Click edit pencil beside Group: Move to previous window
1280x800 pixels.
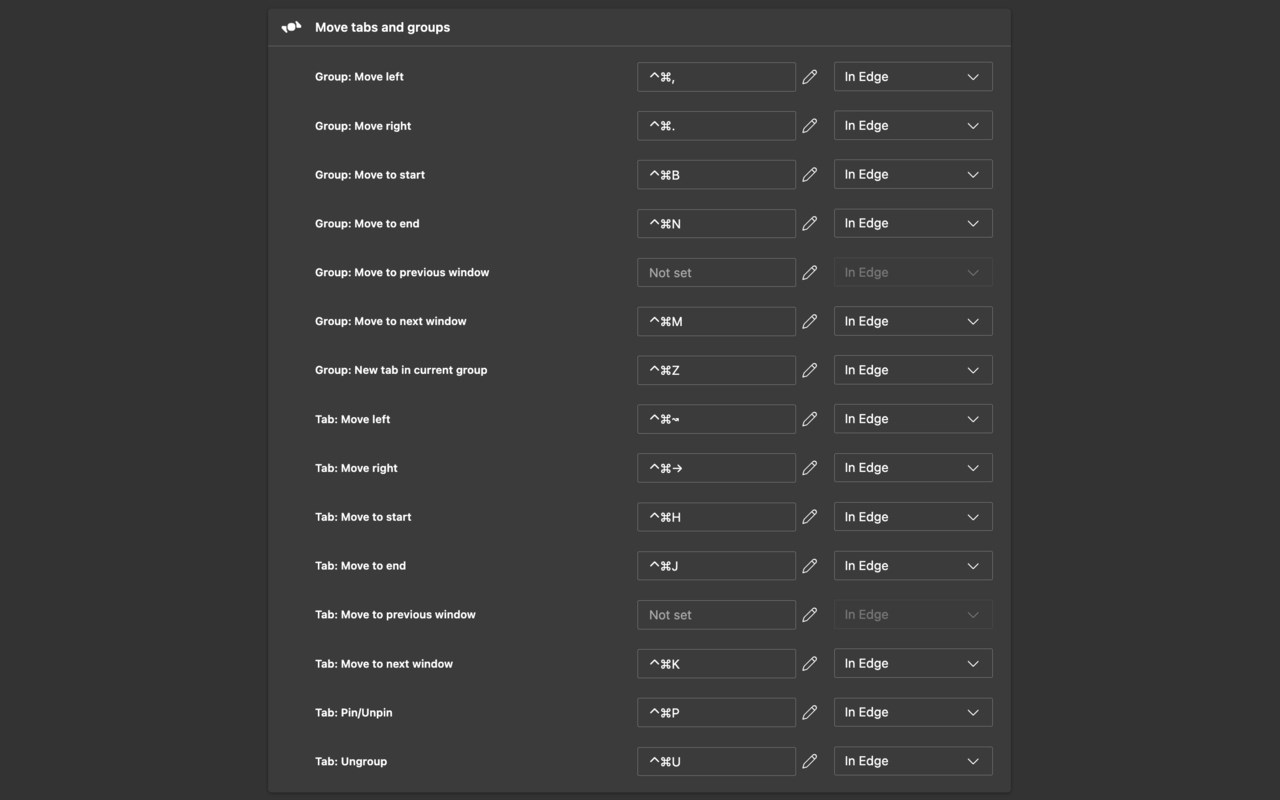(x=810, y=272)
